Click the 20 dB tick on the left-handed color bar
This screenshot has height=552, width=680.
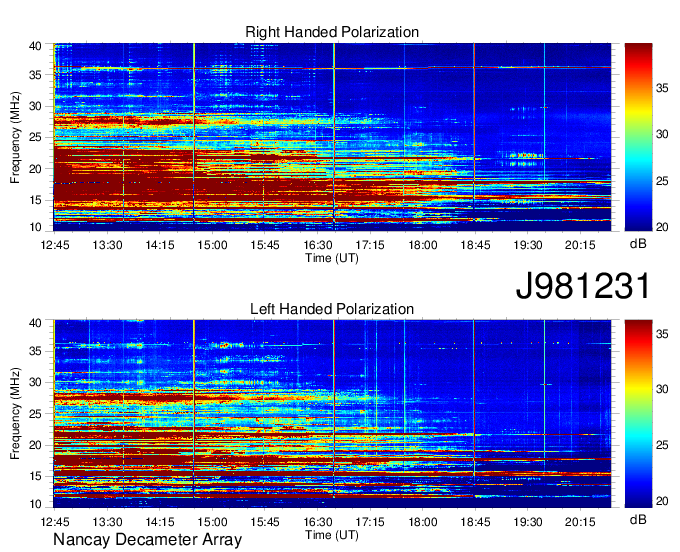[x=662, y=501]
